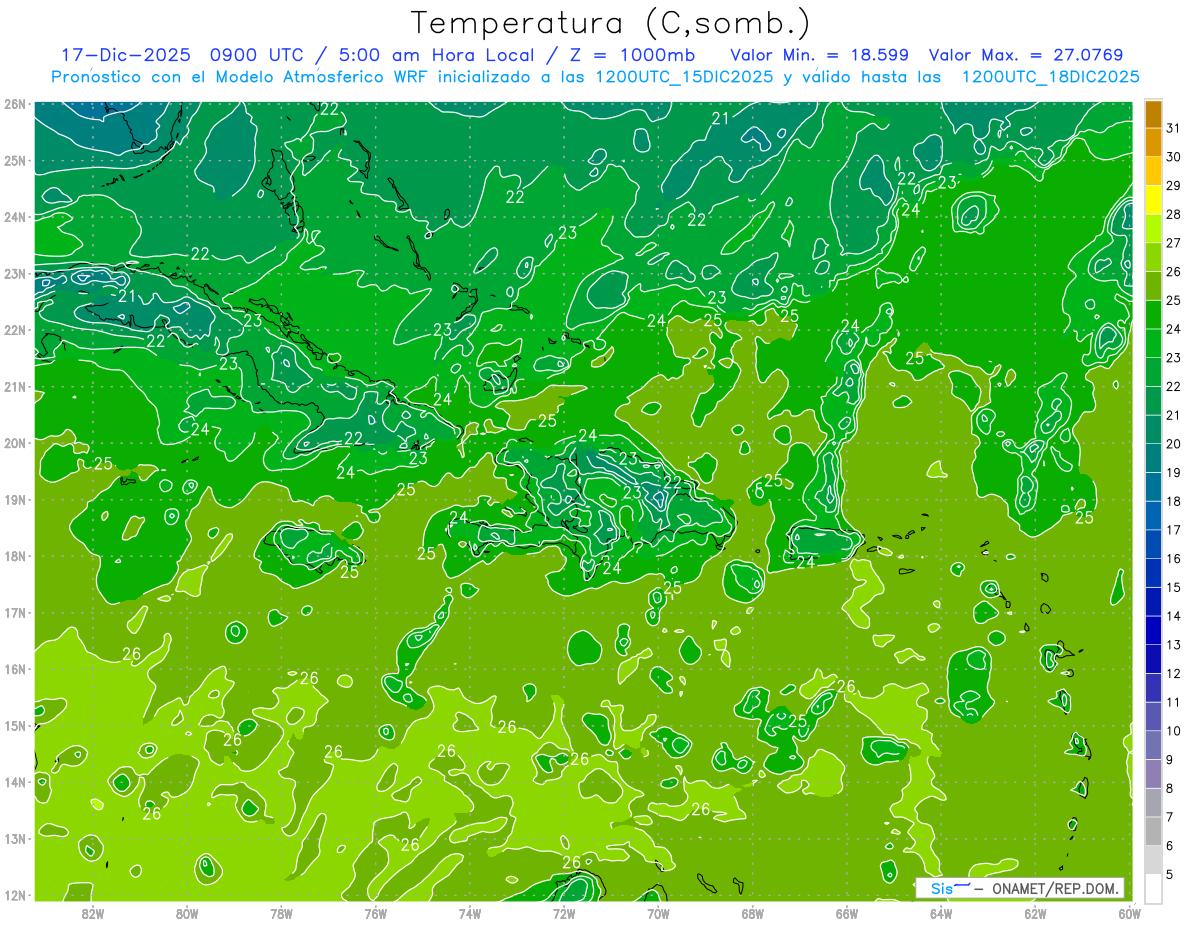This screenshot has height=927, width=1200.
Task: Click the valid-until time "1200UTC_18DIC2025"
Action: click(1050, 76)
